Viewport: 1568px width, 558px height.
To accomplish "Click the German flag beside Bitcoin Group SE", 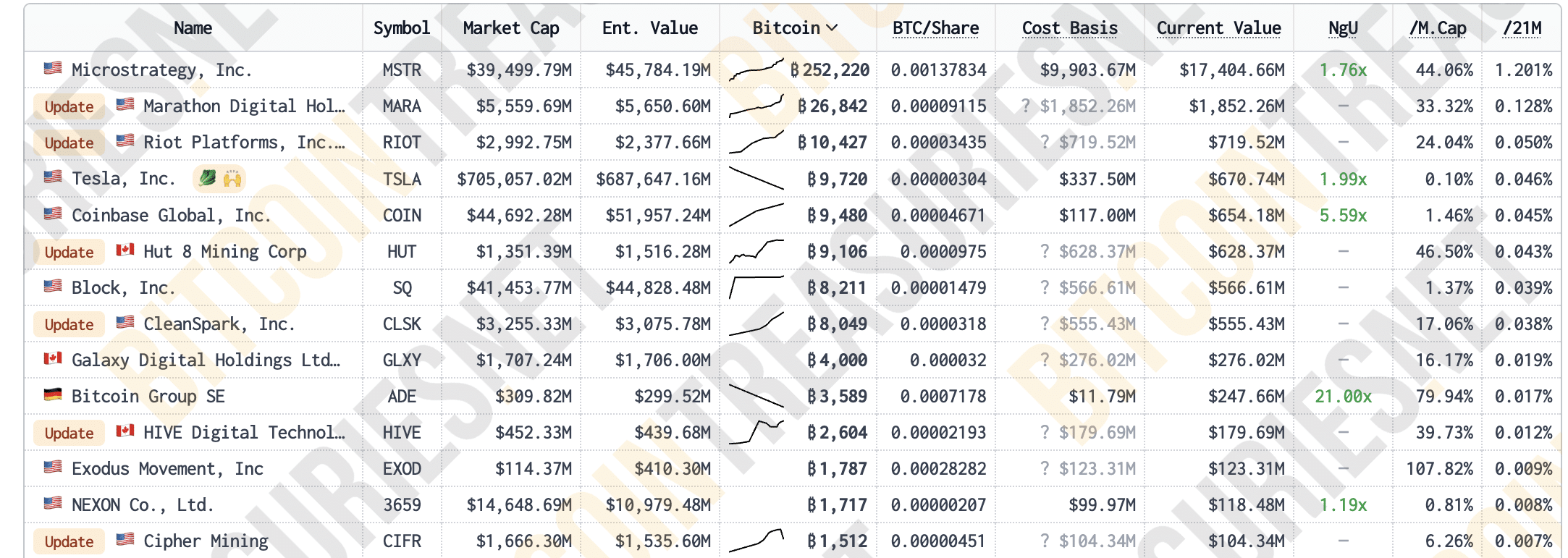I will (53, 394).
